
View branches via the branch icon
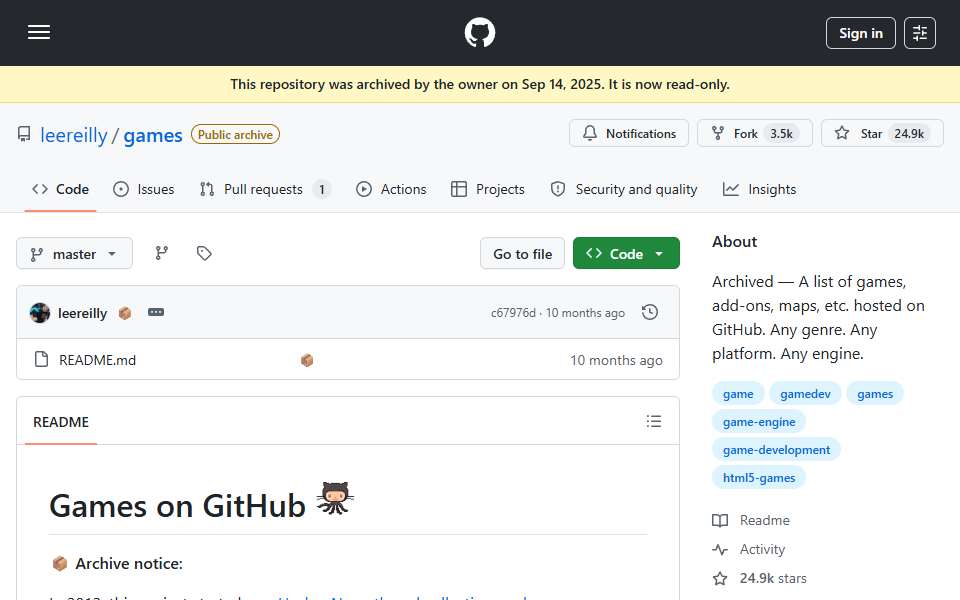point(162,253)
